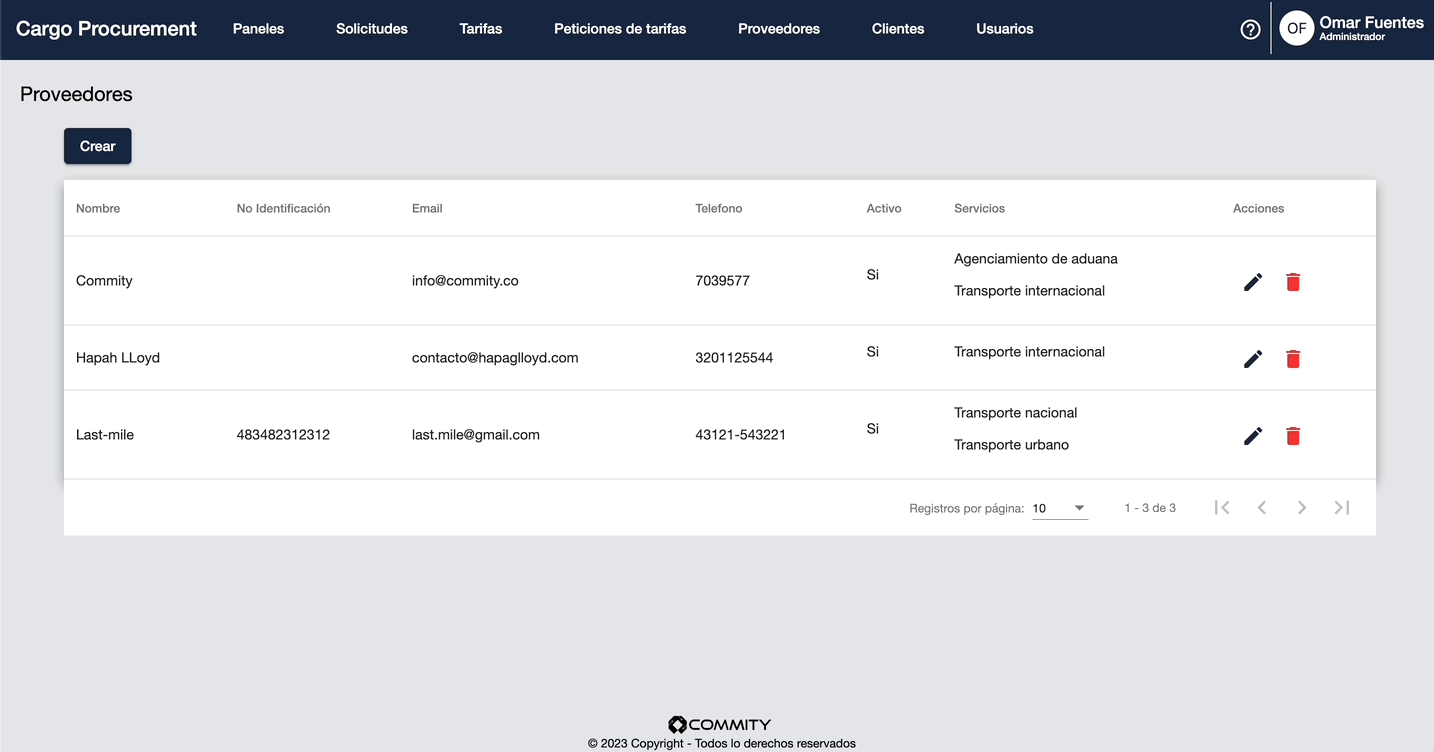Navigate to Solicitudes tab
This screenshot has width=1434, height=752.
coord(372,29)
